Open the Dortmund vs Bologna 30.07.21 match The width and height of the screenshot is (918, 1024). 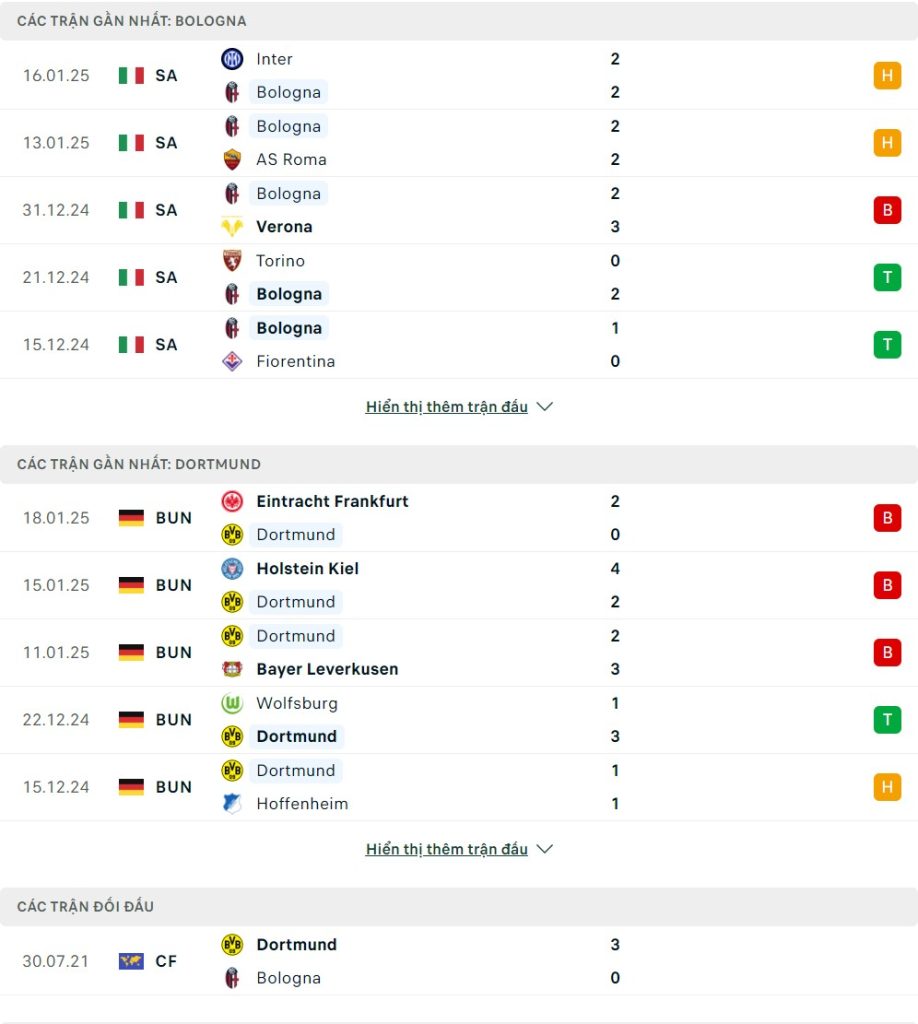click(459, 961)
